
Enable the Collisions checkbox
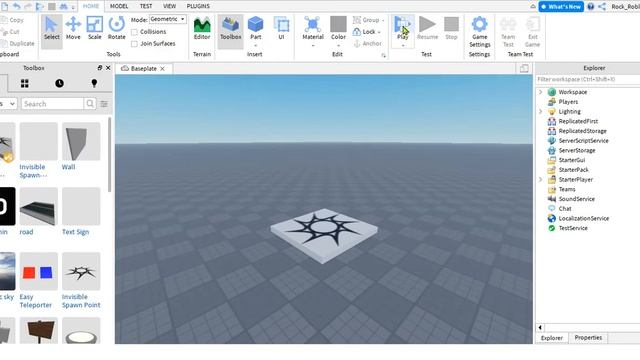pyautogui.click(x=134, y=32)
